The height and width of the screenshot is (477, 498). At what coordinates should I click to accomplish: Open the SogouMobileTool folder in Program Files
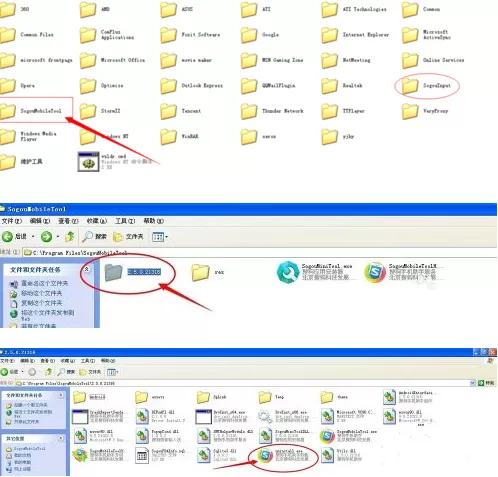click(32, 111)
